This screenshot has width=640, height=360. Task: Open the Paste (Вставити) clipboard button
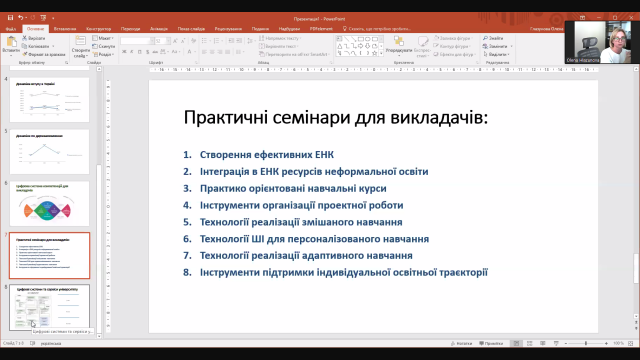[11, 46]
